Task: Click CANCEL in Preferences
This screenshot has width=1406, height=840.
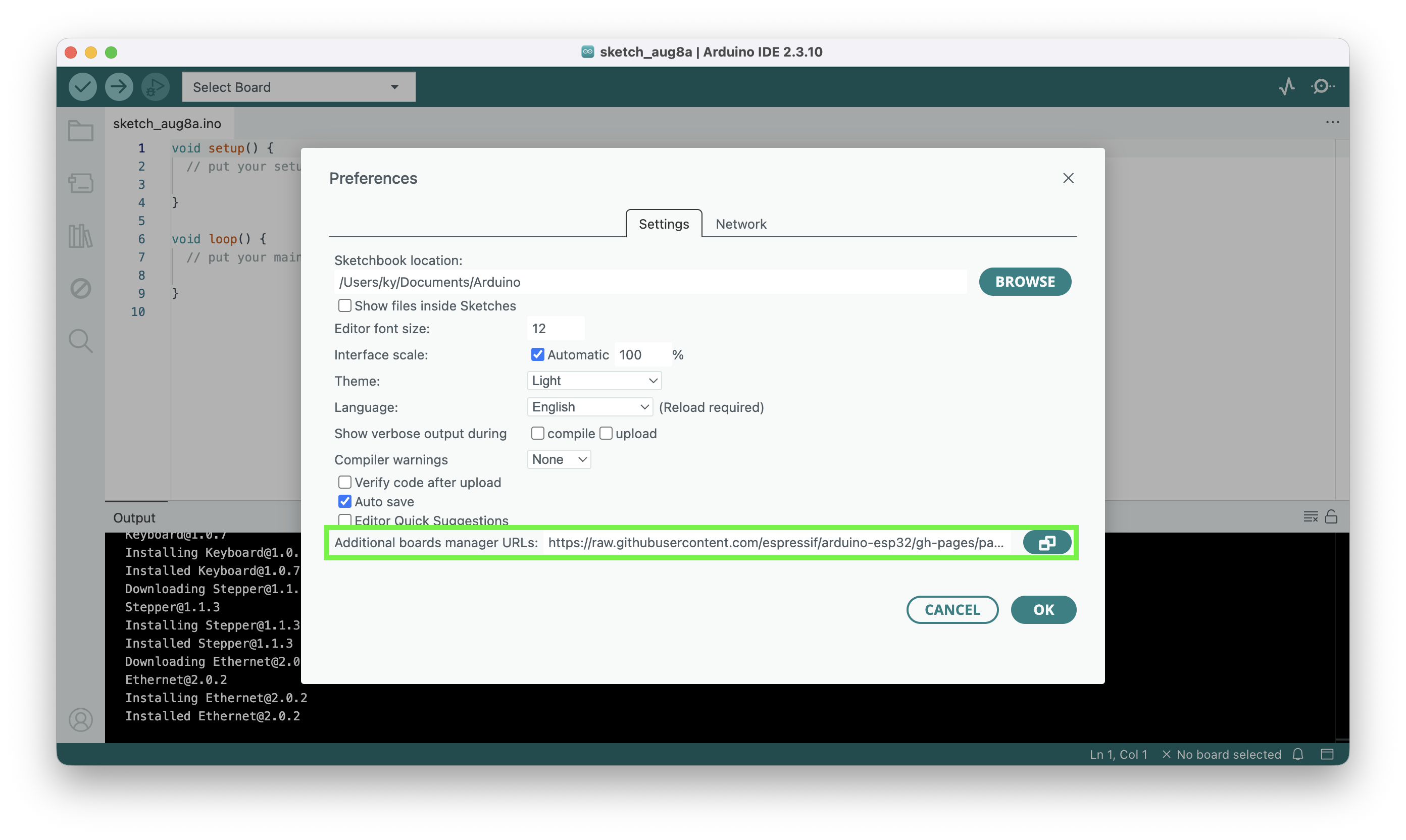Action: tap(952, 610)
